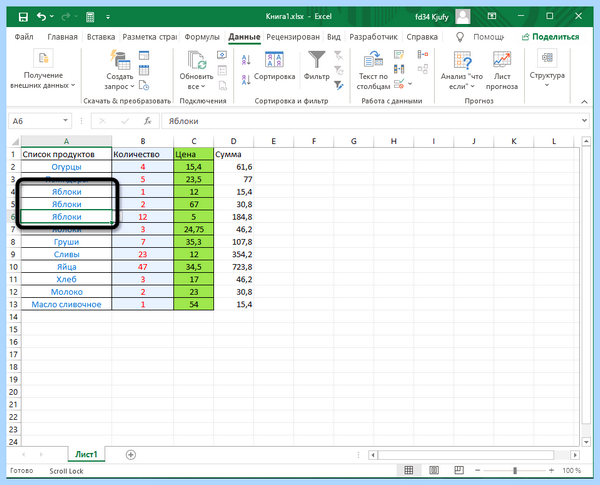The image size is (600, 485).
Task: Open Анализ "что если" dropdown
Action: [462, 70]
